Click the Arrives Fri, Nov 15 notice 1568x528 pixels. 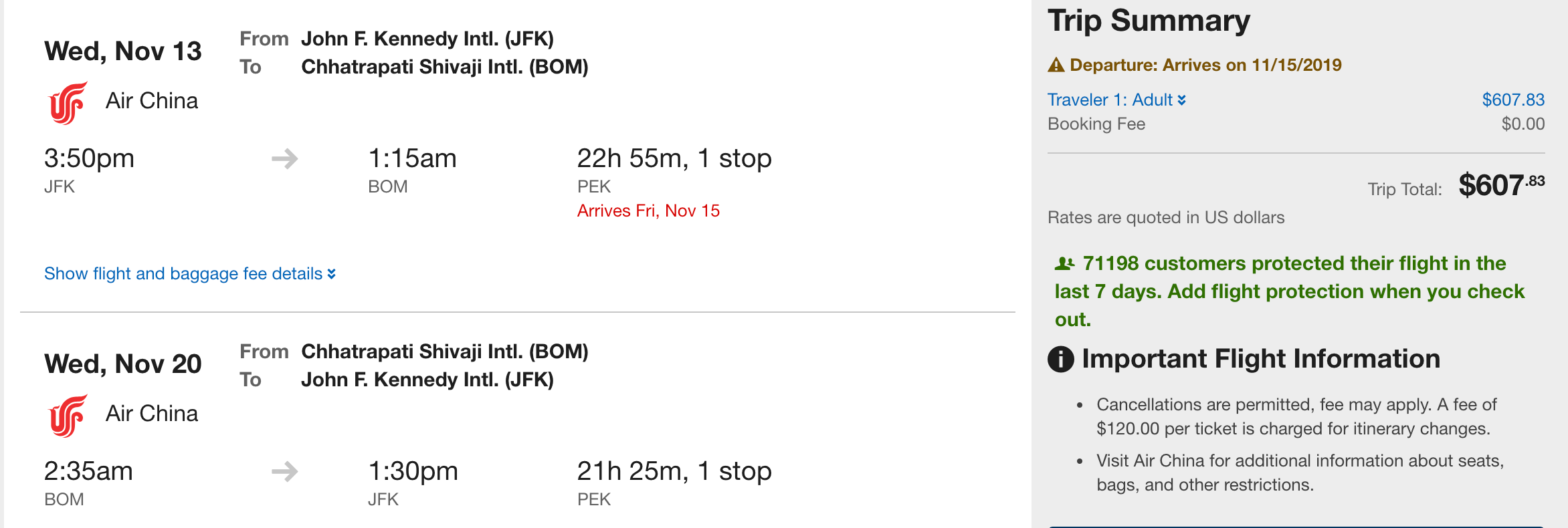point(648,211)
